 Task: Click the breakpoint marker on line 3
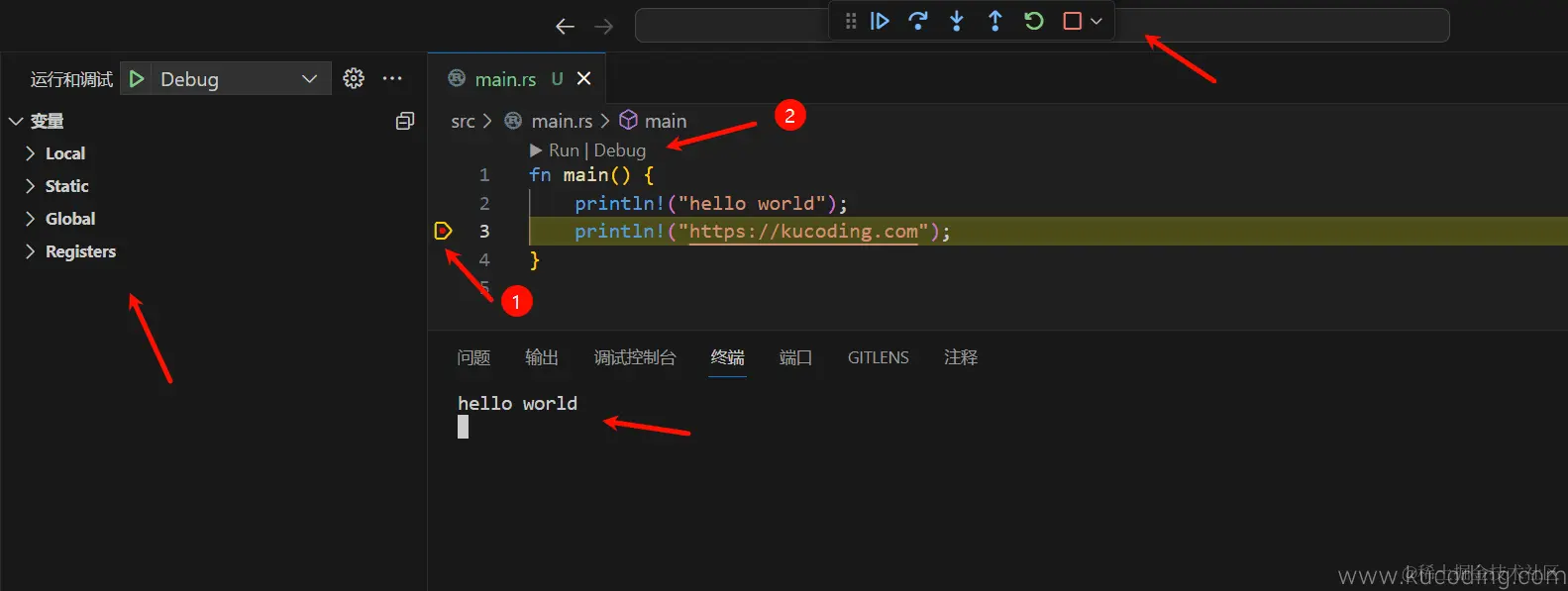coord(443,231)
